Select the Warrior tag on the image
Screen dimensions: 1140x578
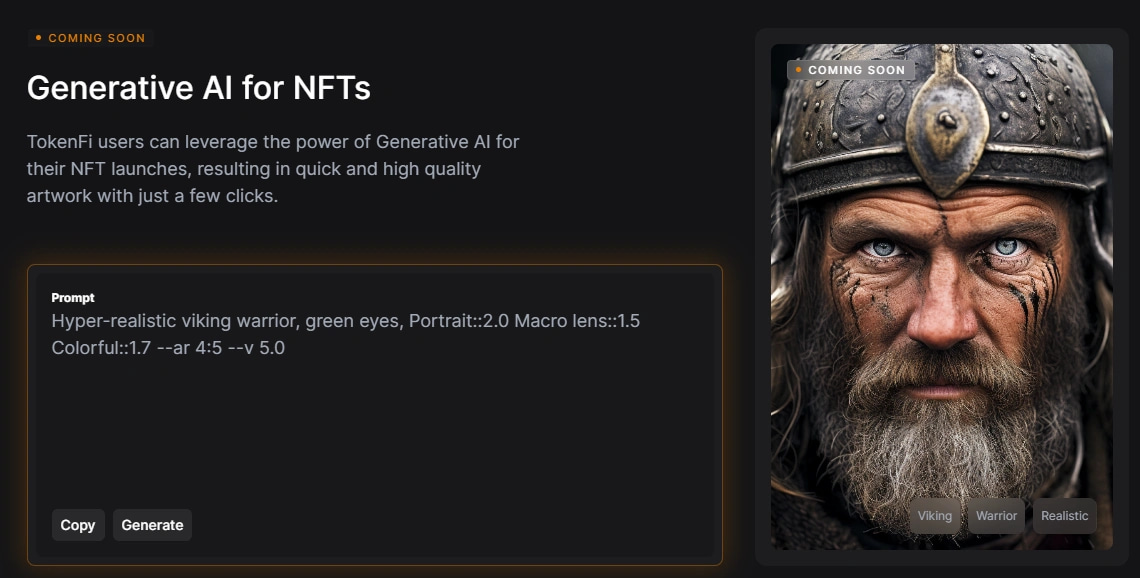coord(996,516)
